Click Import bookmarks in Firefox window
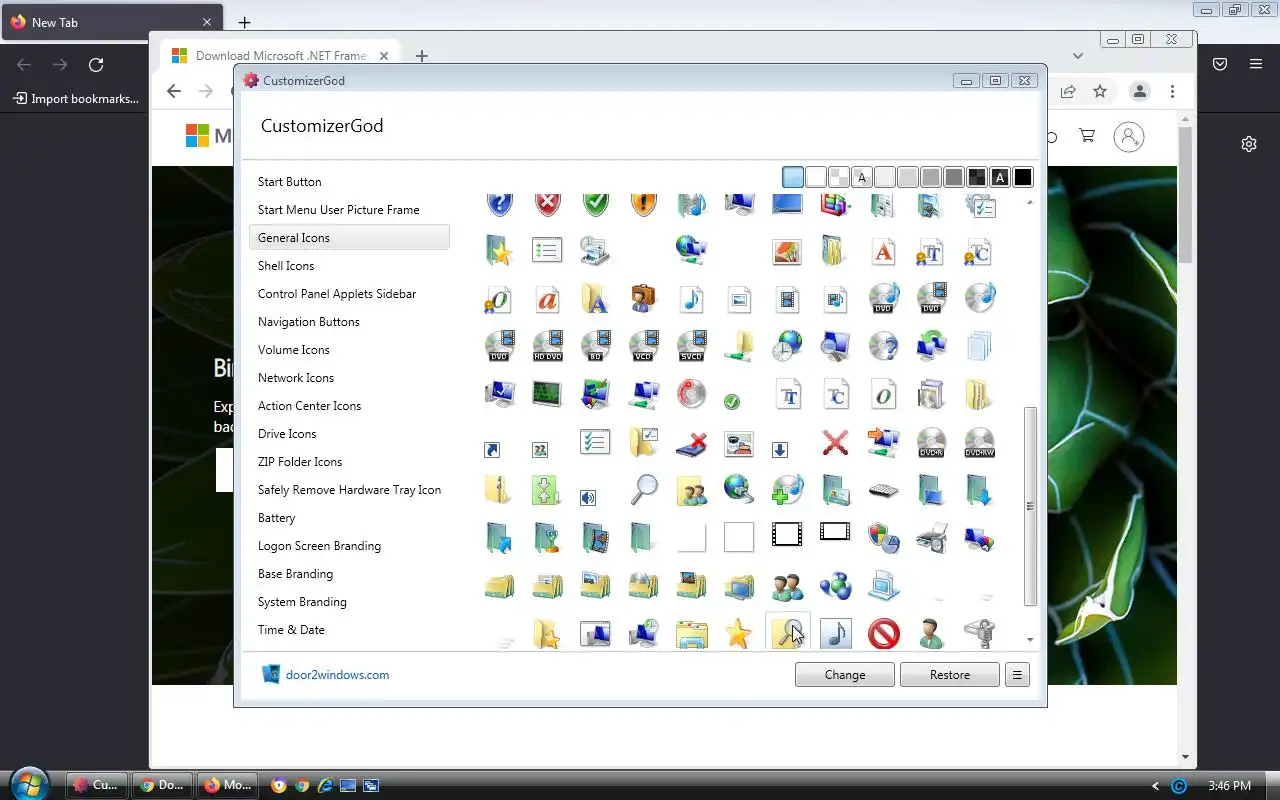Image resolution: width=1280 pixels, height=800 pixels. point(76,99)
